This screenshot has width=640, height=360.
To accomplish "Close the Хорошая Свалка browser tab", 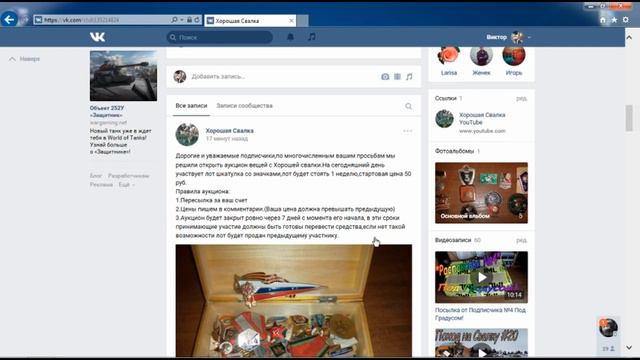I will click(291, 20).
